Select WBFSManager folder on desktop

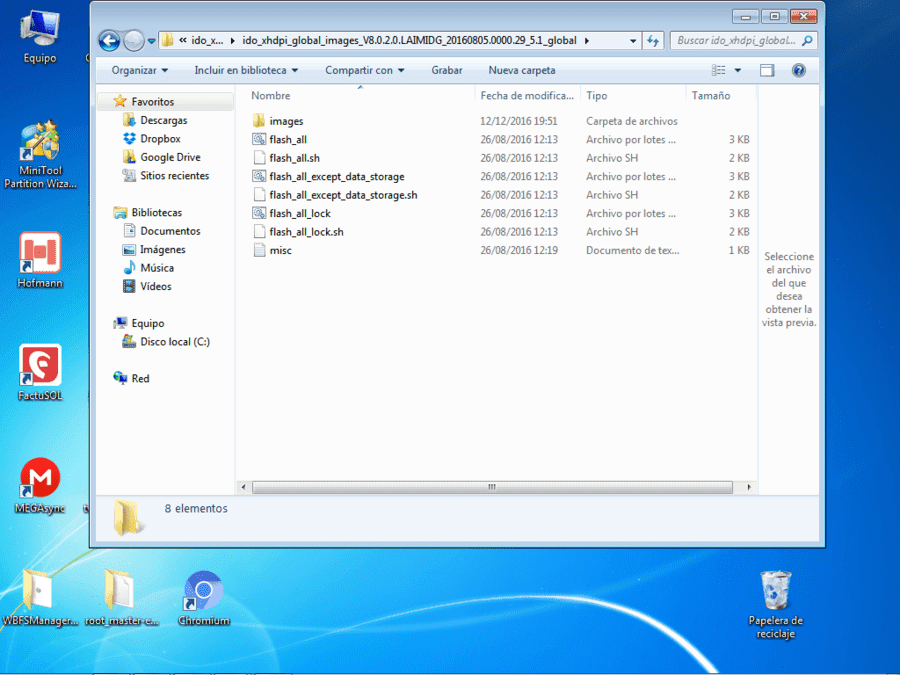40,598
